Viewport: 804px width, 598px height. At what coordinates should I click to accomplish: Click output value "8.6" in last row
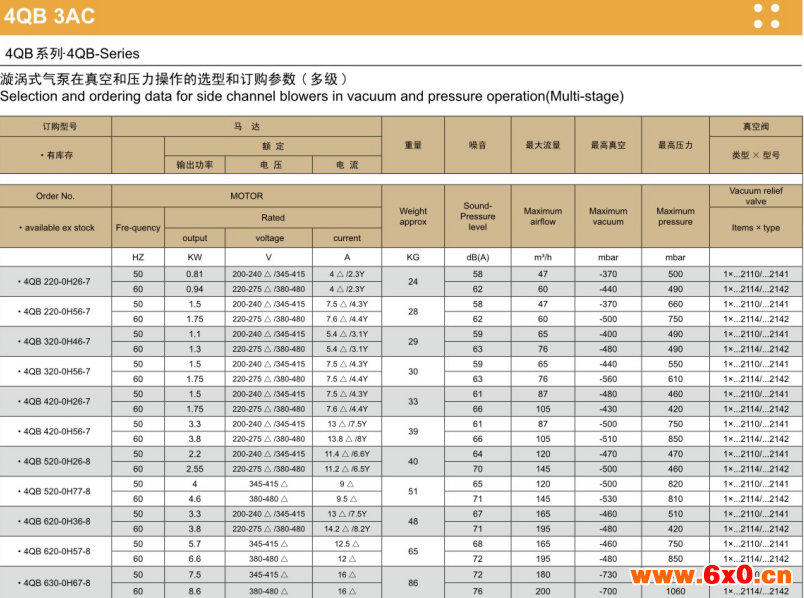[x=195, y=591]
